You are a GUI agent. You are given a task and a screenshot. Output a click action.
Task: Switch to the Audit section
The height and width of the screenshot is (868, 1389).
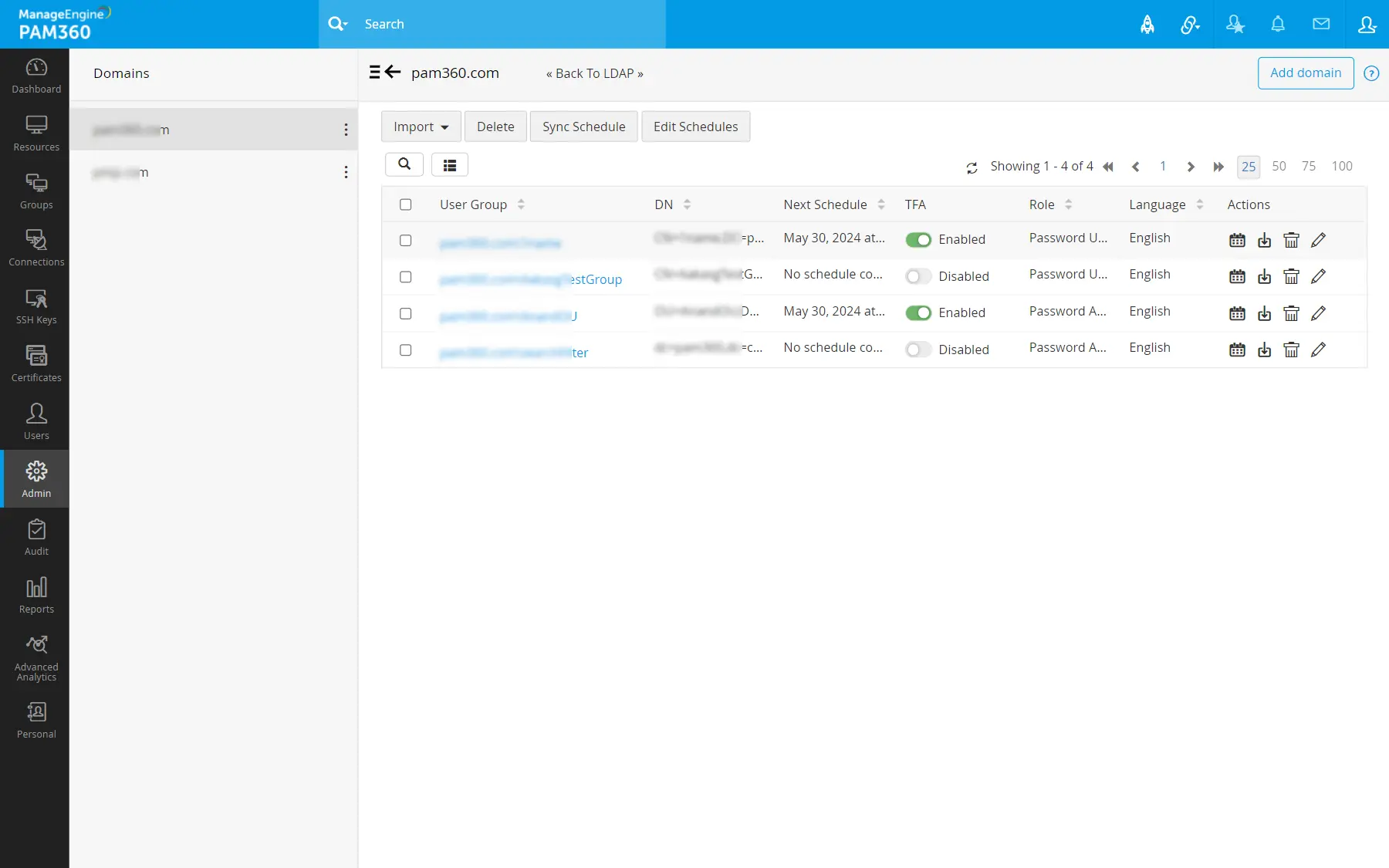(35, 536)
